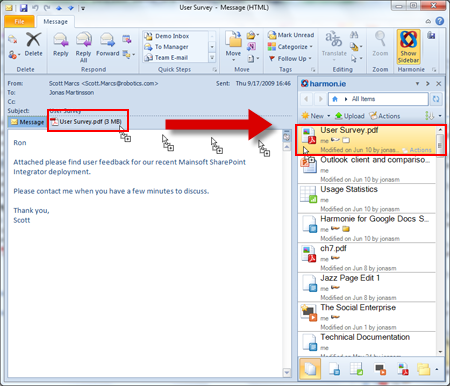Navigate forward in harmon.ie sidebar
450x386 pixels.
(x=320, y=99)
